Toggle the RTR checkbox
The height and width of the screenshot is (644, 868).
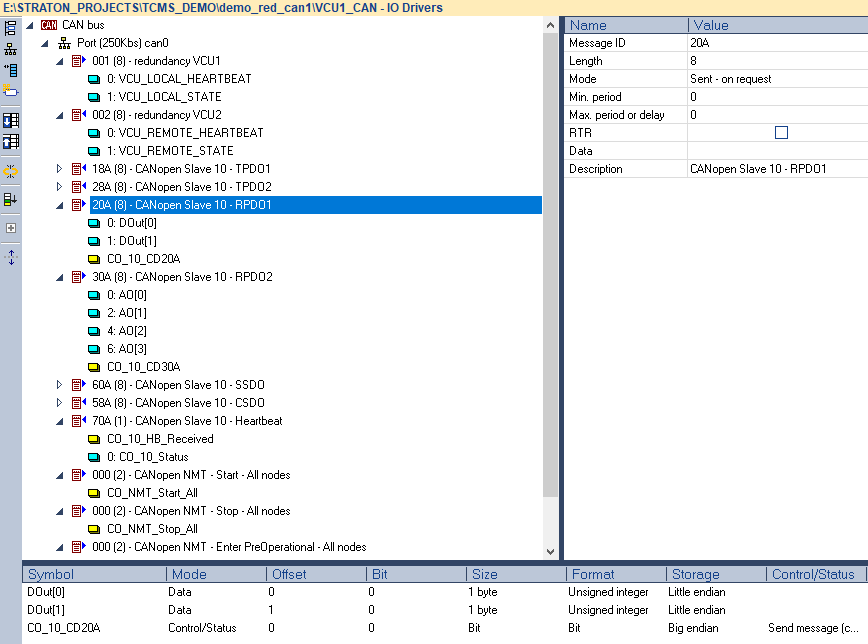pyautogui.click(x=781, y=133)
